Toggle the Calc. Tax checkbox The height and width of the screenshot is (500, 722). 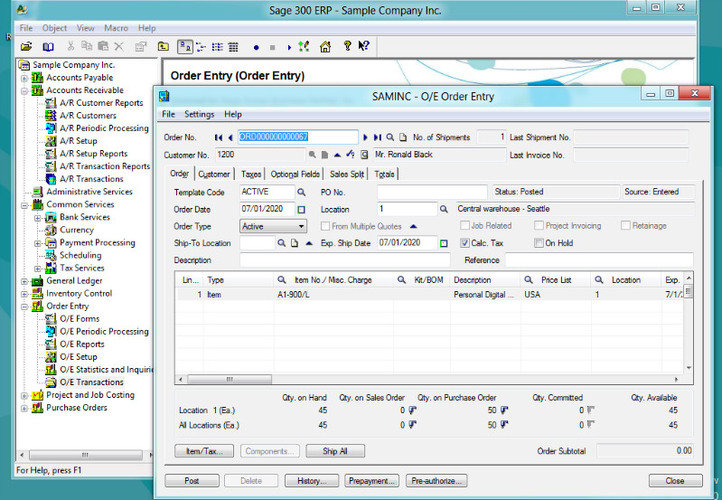pos(465,243)
